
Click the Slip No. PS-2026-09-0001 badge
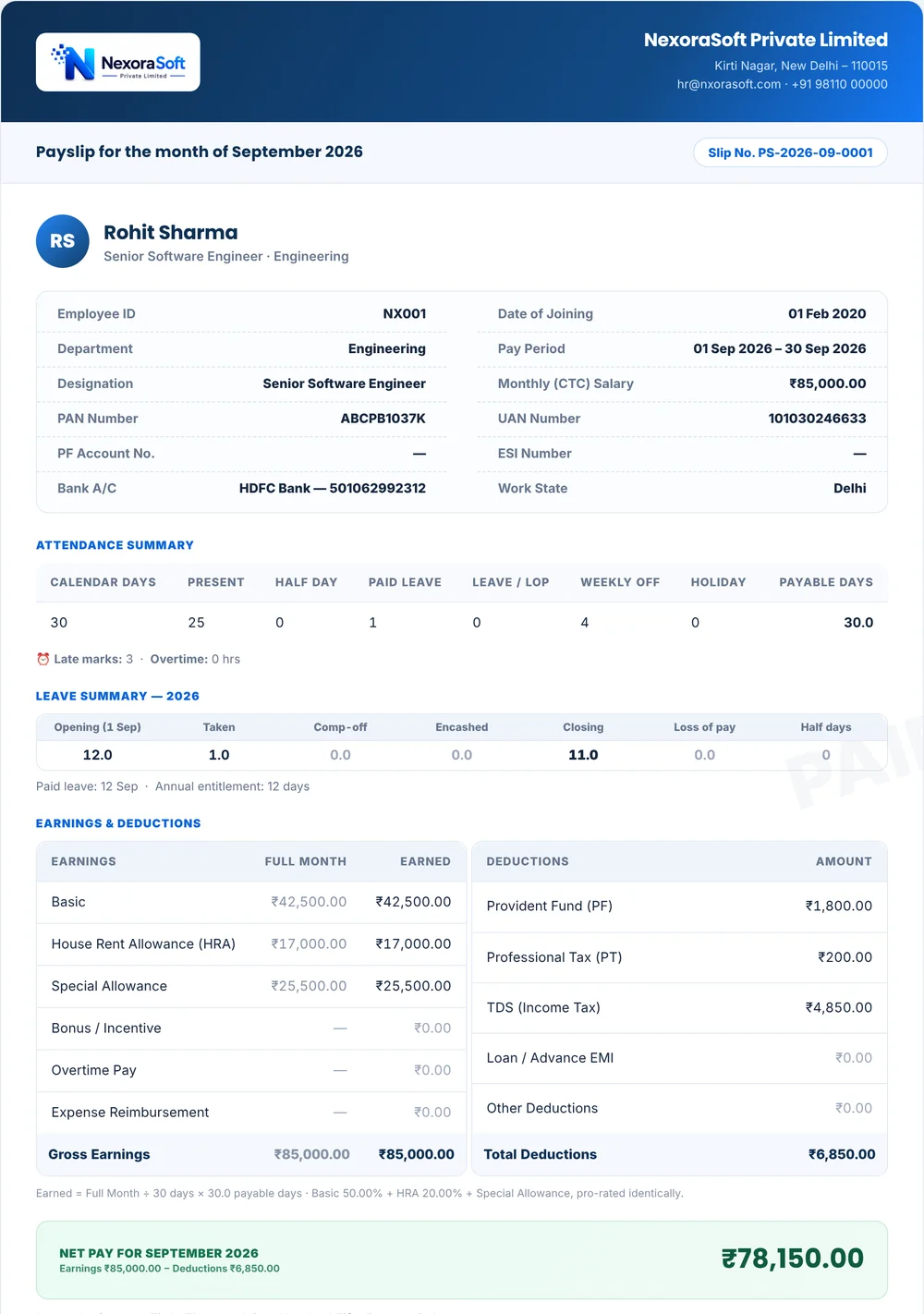(x=790, y=152)
